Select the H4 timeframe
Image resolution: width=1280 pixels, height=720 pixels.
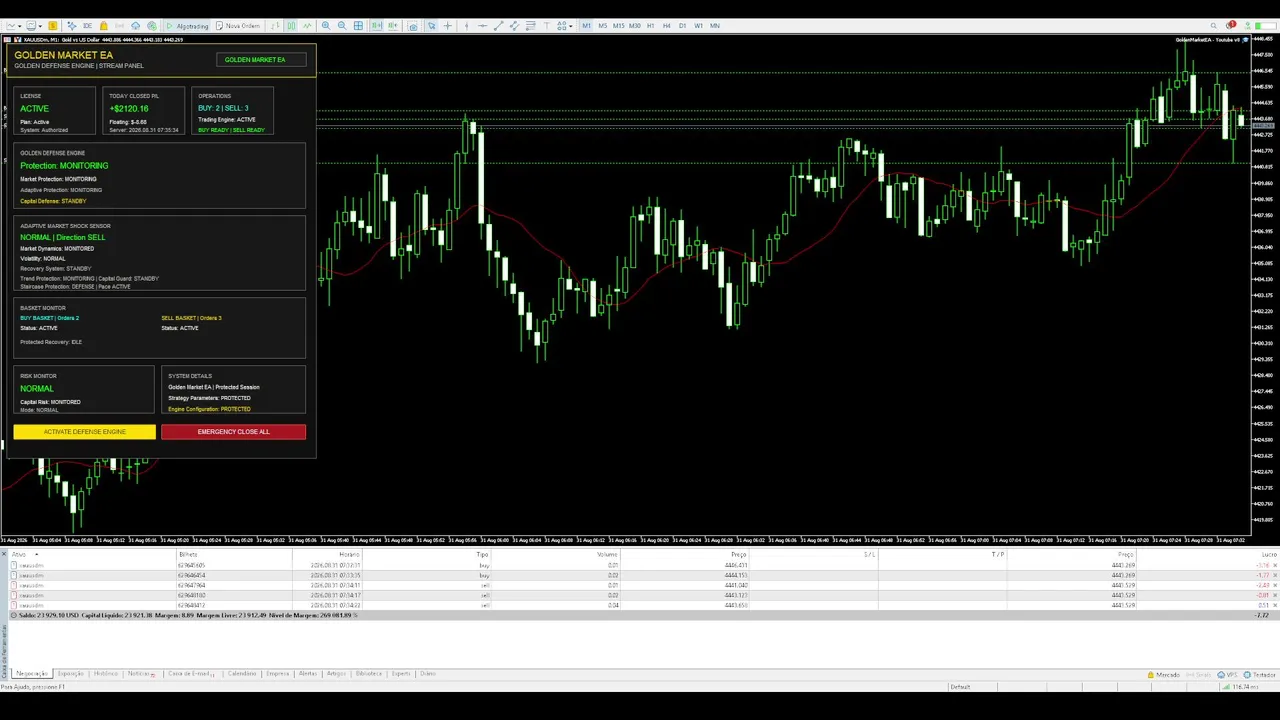pos(666,25)
